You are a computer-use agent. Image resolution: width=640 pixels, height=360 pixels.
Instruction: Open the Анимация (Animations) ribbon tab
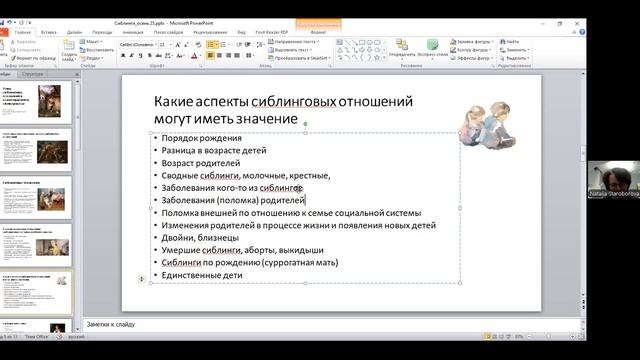click(x=133, y=32)
